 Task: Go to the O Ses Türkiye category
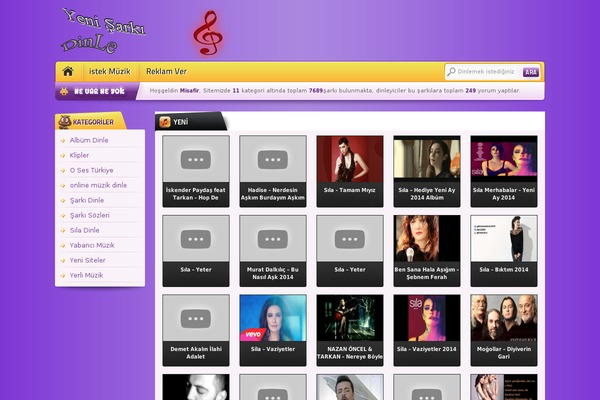(x=91, y=170)
